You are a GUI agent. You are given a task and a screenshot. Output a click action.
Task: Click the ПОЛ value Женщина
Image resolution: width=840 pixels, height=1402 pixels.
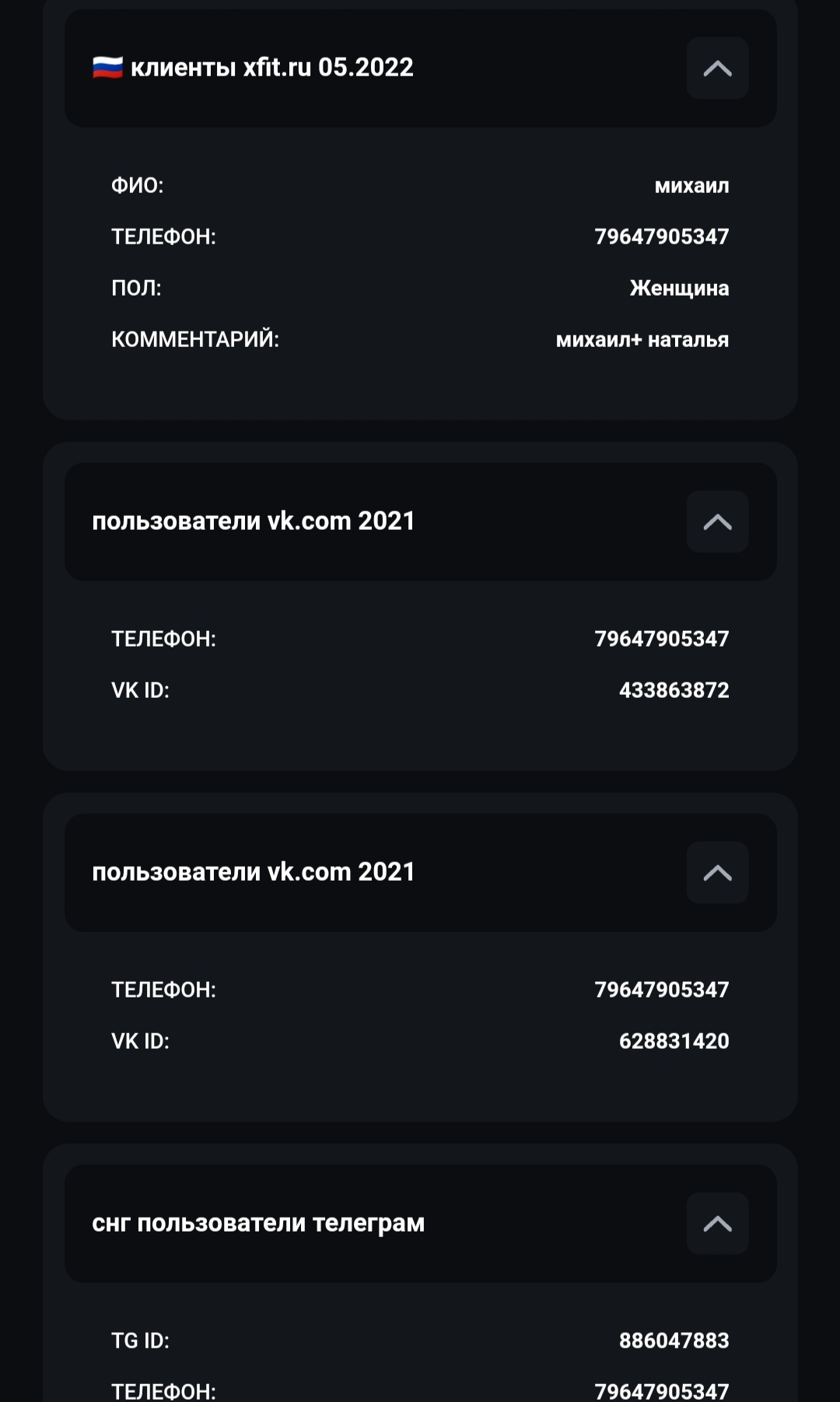point(679,289)
